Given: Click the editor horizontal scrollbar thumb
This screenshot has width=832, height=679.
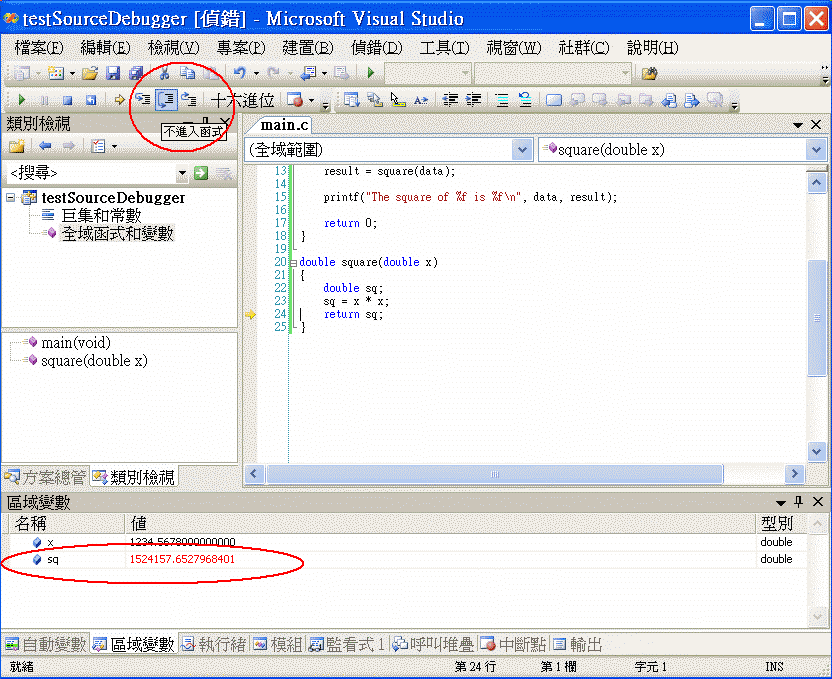Looking at the screenshot, I should (495, 474).
